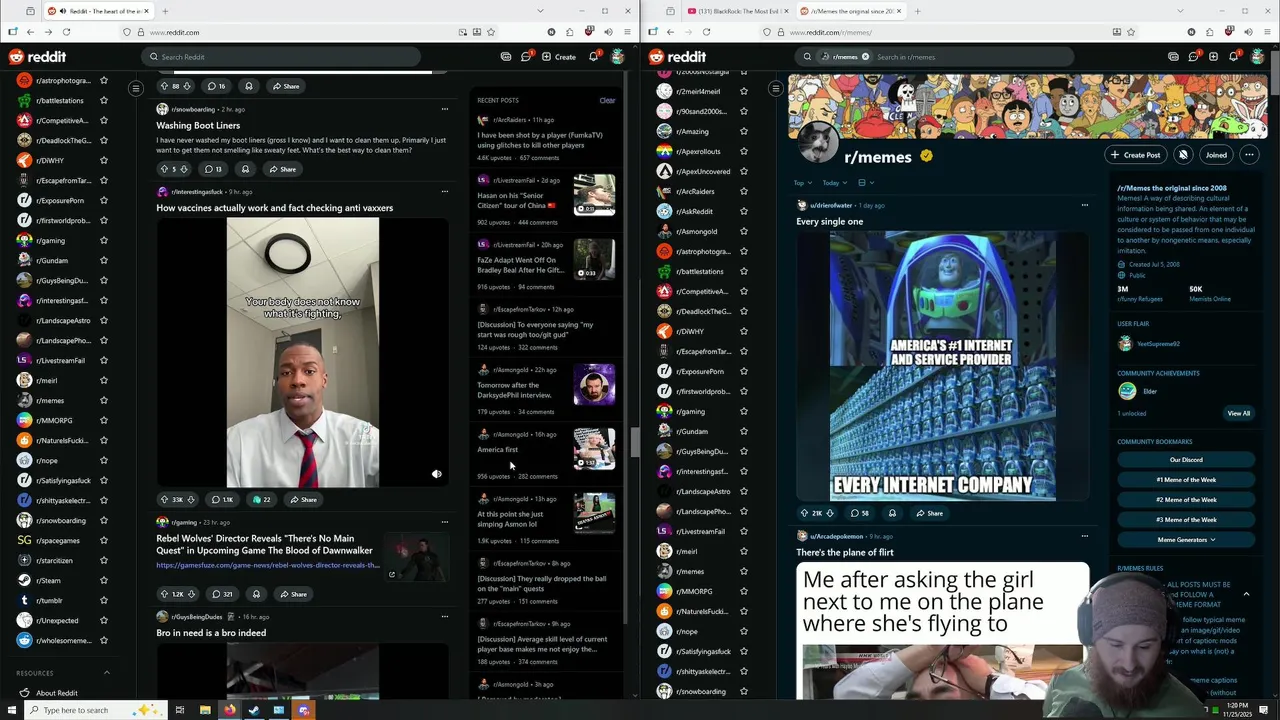Open r/snowboarding in left sidebar
This screenshot has width=1280, height=720.
click(60, 520)
